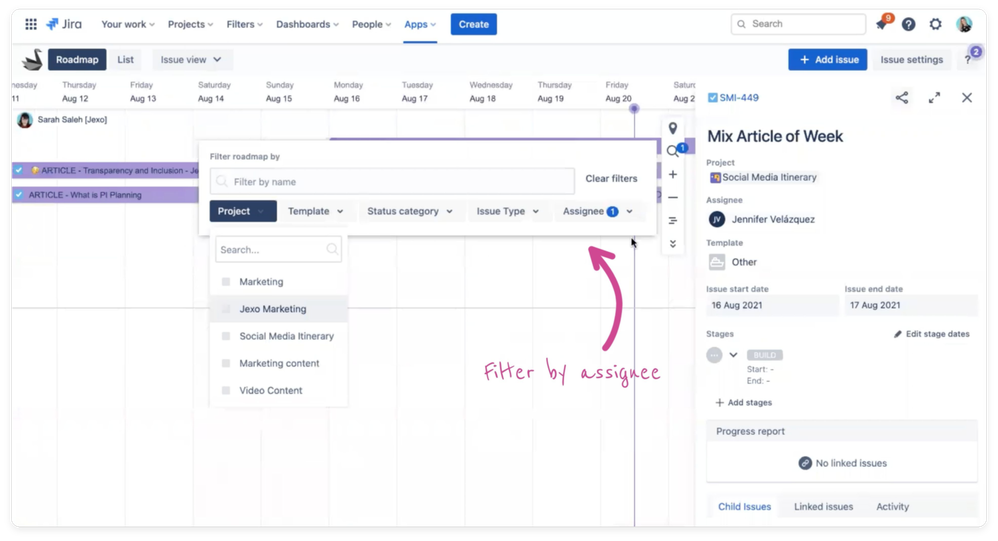
Task: Open the Linked issues tab
Action: [x=824, y=507]
